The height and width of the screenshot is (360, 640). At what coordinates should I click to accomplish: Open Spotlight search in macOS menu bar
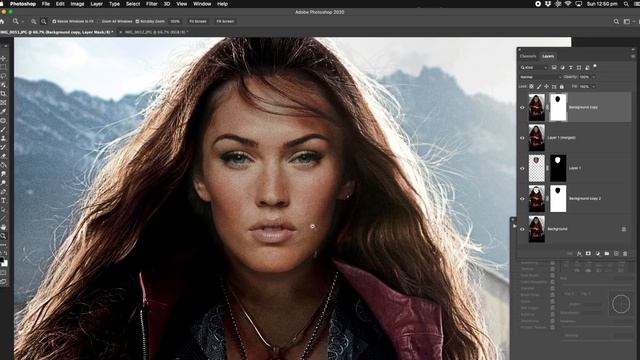pyautogui.click(x=626, y=4)
